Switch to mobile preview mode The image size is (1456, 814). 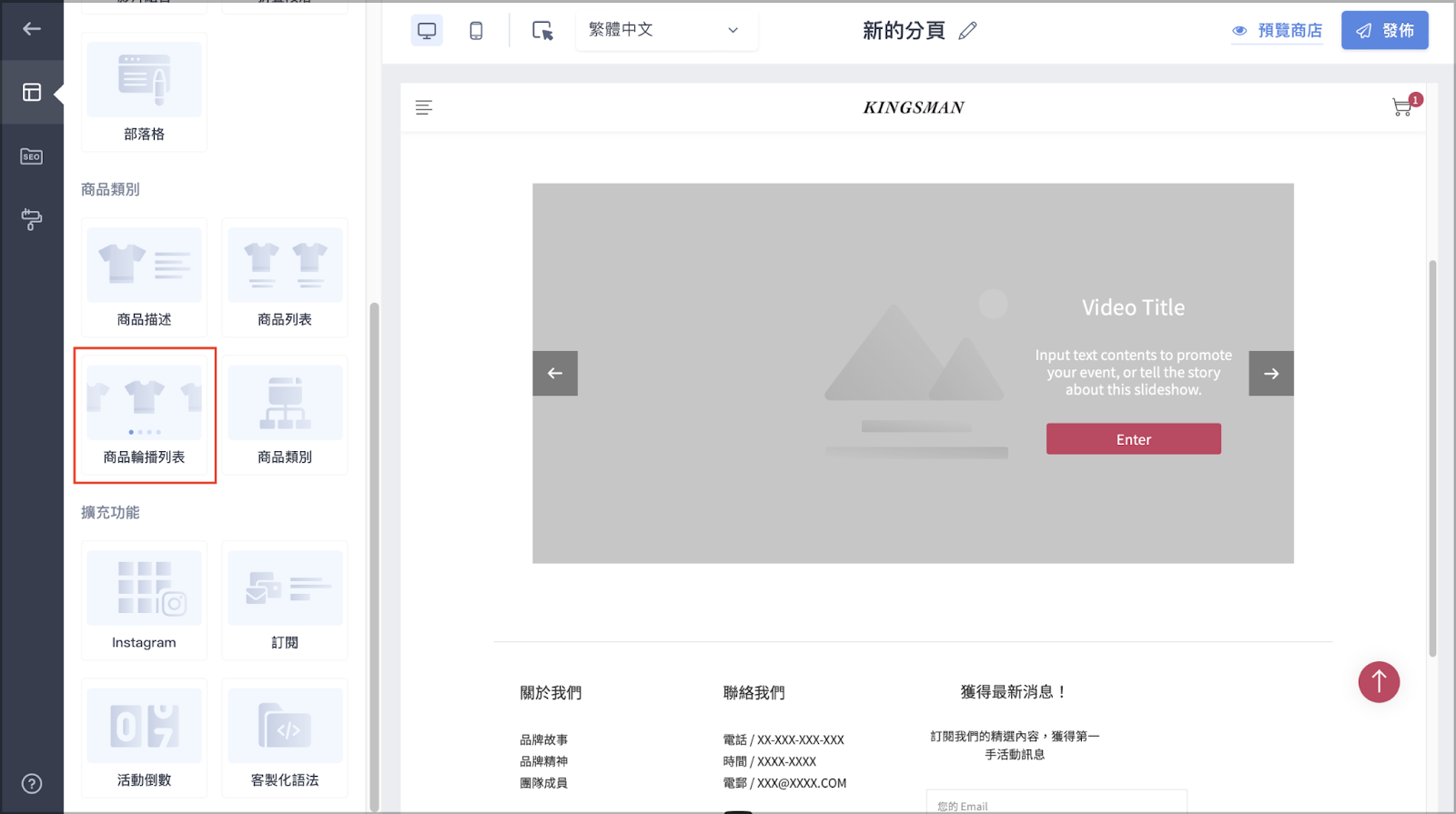coord(476,31)
